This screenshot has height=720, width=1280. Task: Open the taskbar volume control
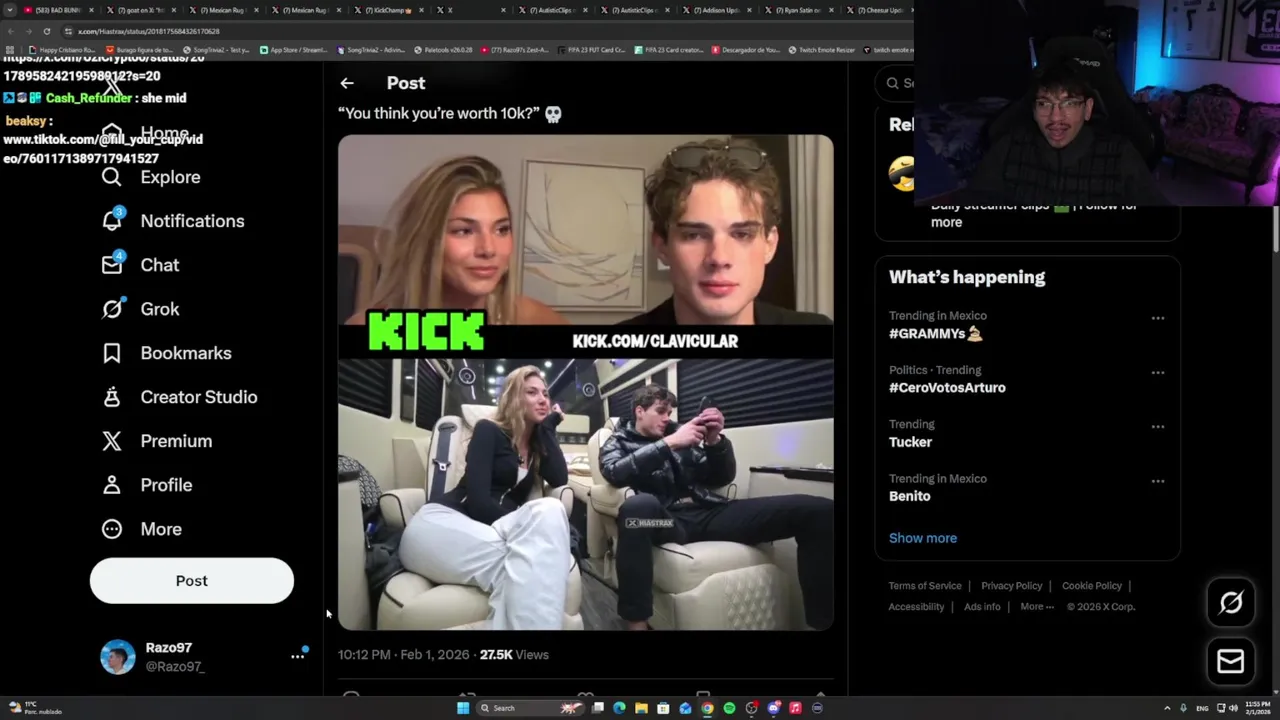(x=1234, y=708)
